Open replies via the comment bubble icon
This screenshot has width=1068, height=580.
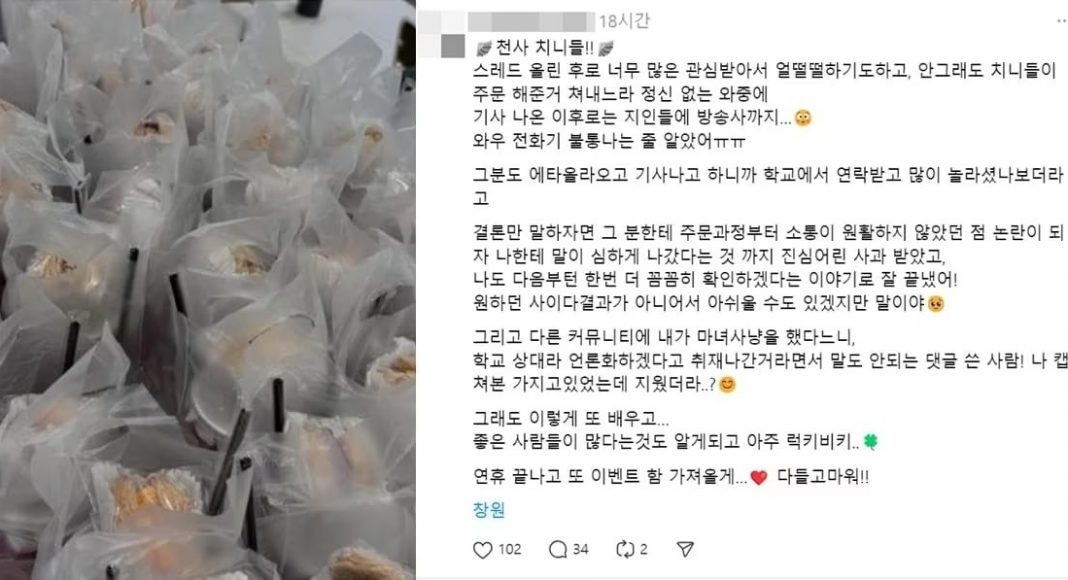[x=558, y=549]
